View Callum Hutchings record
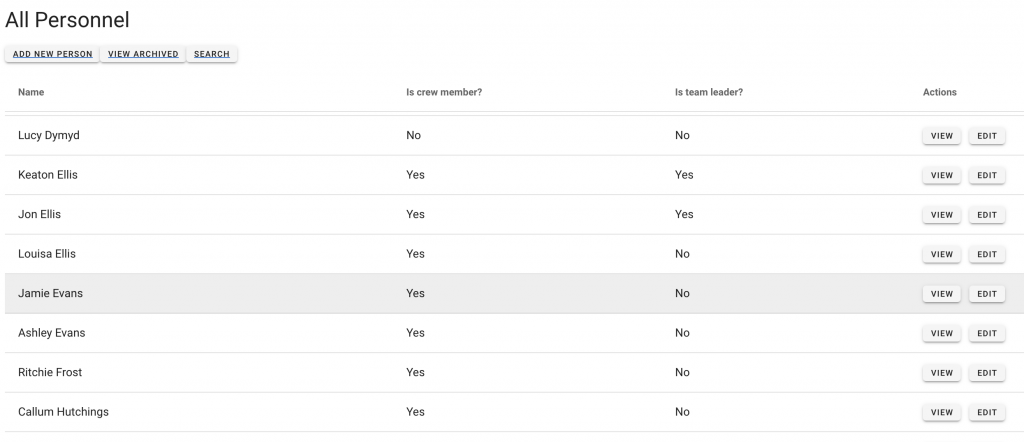The width and height of the screenshot is (1024, 442). tap(941, 412)
